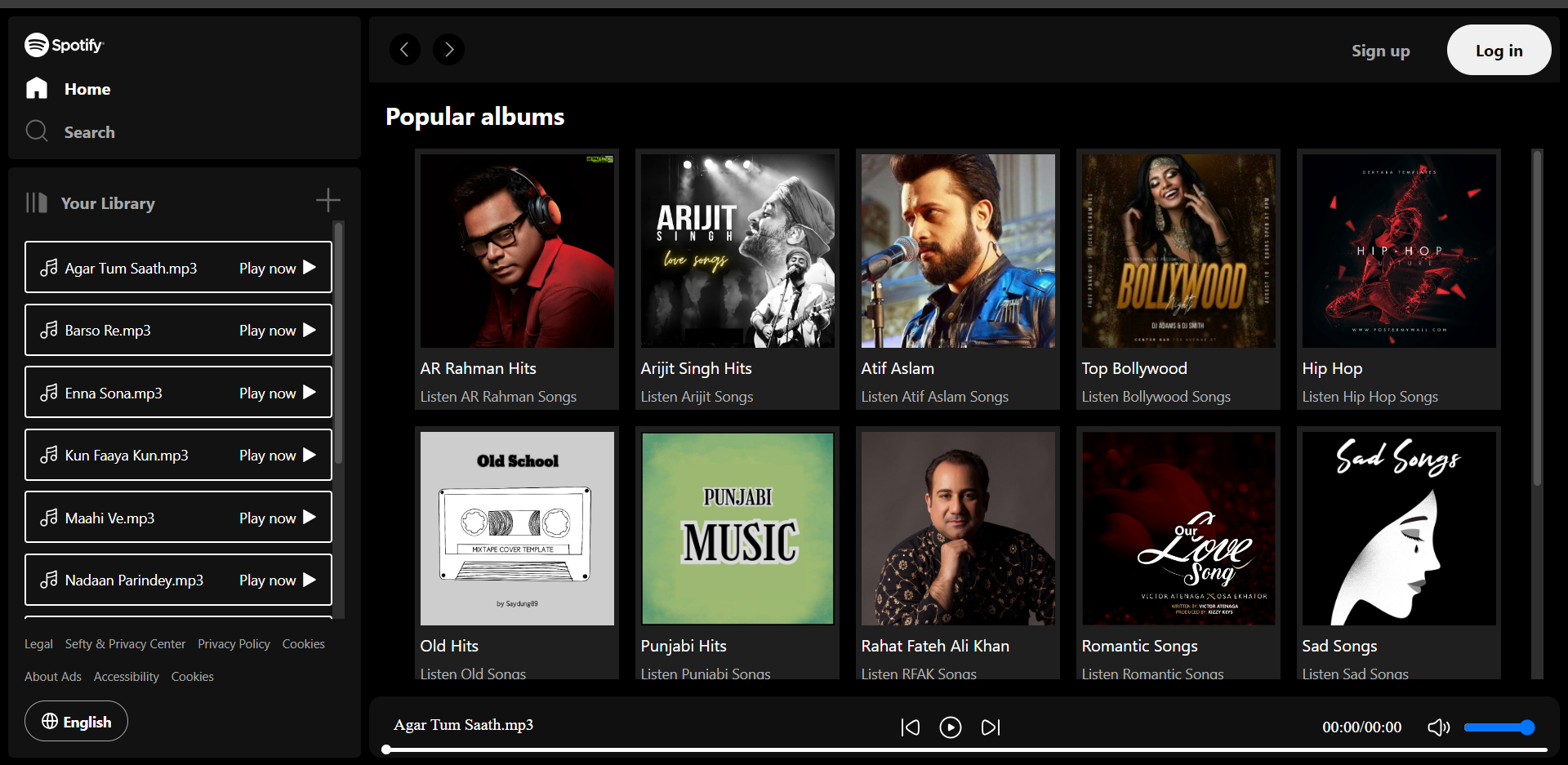Play Enna Sona.mp3 now
This screenshot has width=1568, height=765.
click(277, 393)
